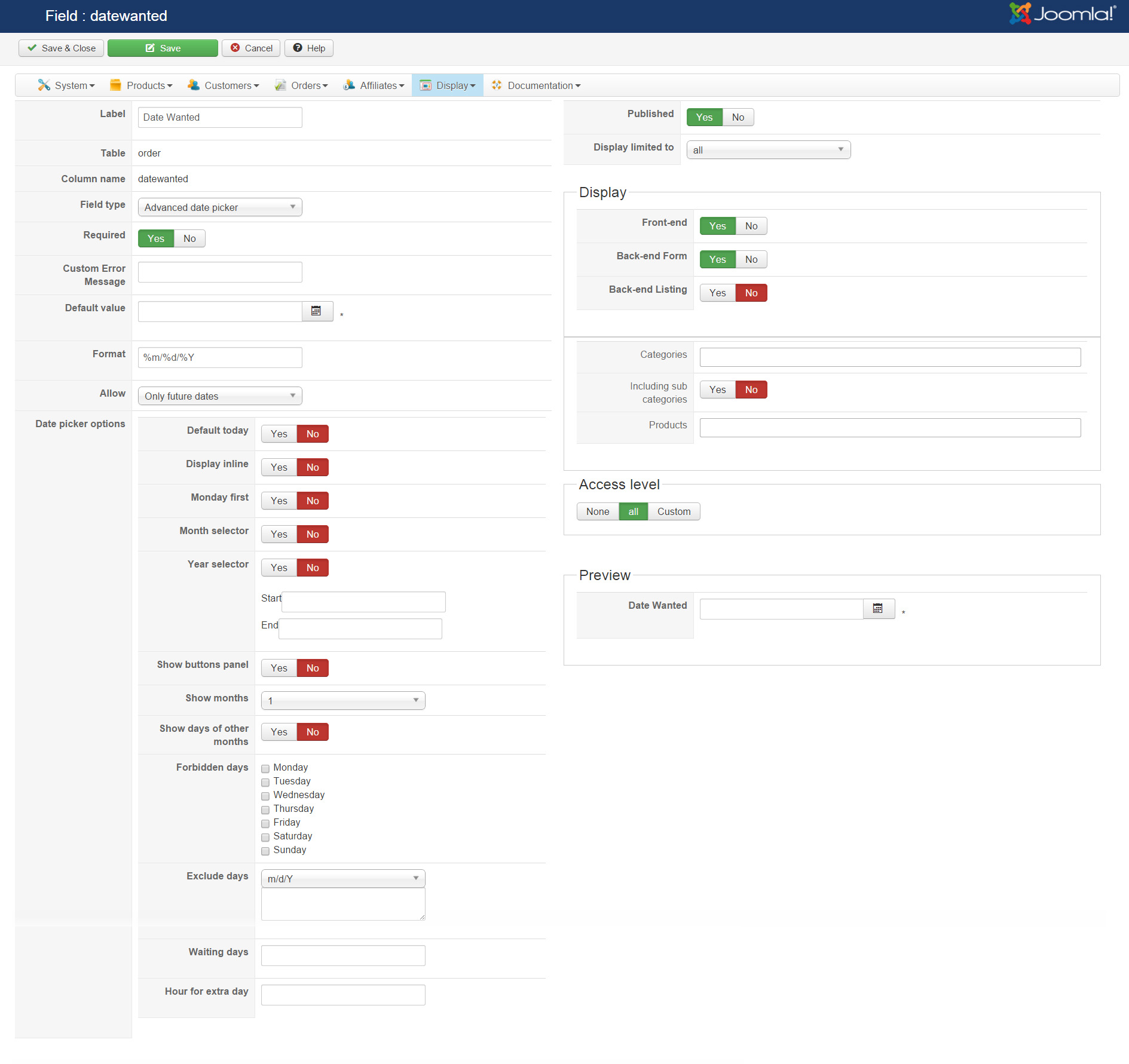Set Published to No
Viewport: 1129px width, 1064px height.
tap(738, 117)
